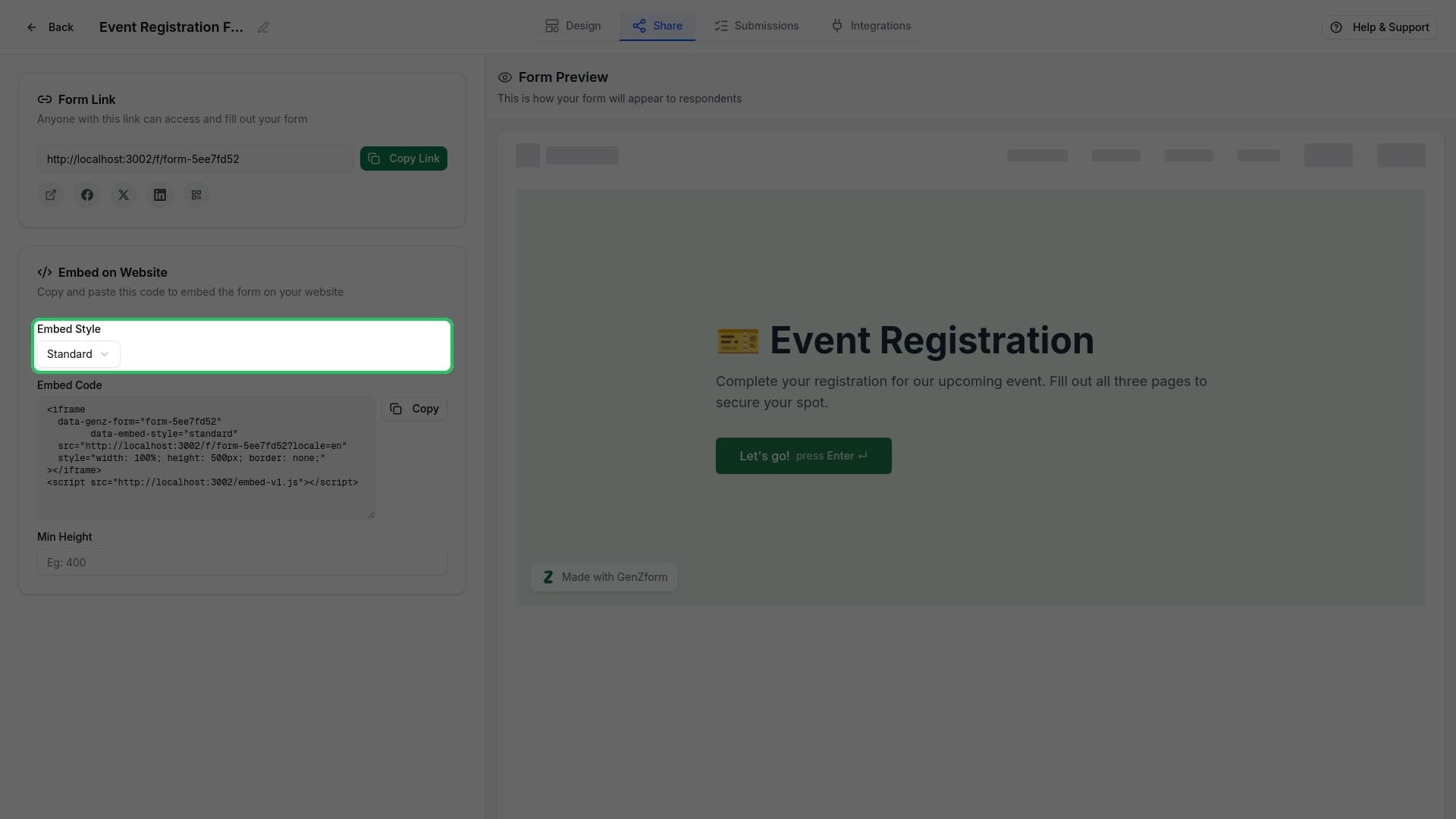Screen dimensions: 1456x819
Task: Share the form on Facebook
Action: pyautogui.click(x=87, y=195)
